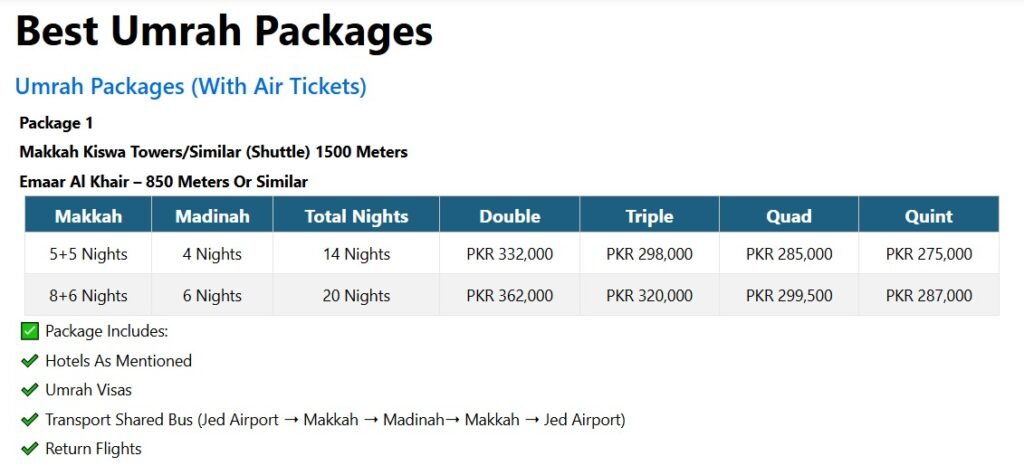Select the 14 Nights total cell
This screenshot has width=1024, height=475.
pyautogui.click(x=356, y=254)
